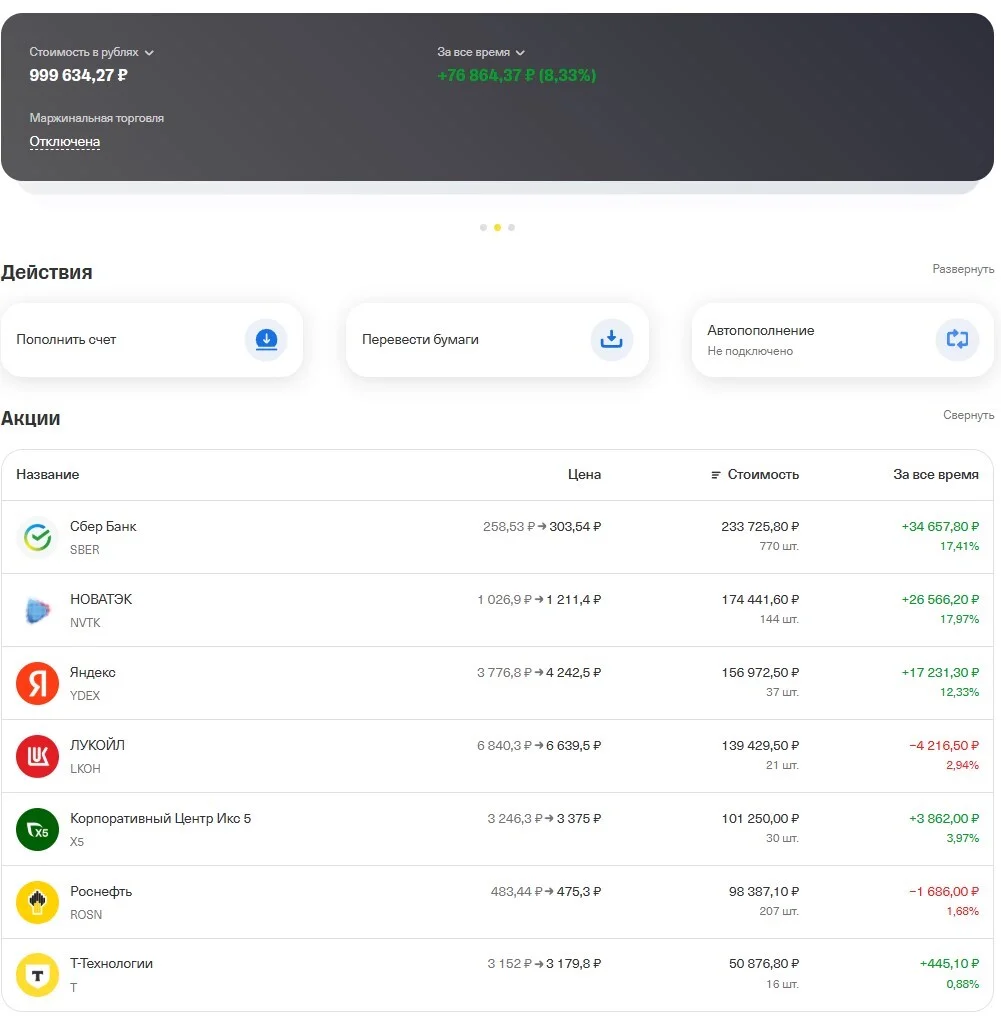1001x1027 pixels.
Task: Click the Перевести бумаги button
Action: coord(497,339)
